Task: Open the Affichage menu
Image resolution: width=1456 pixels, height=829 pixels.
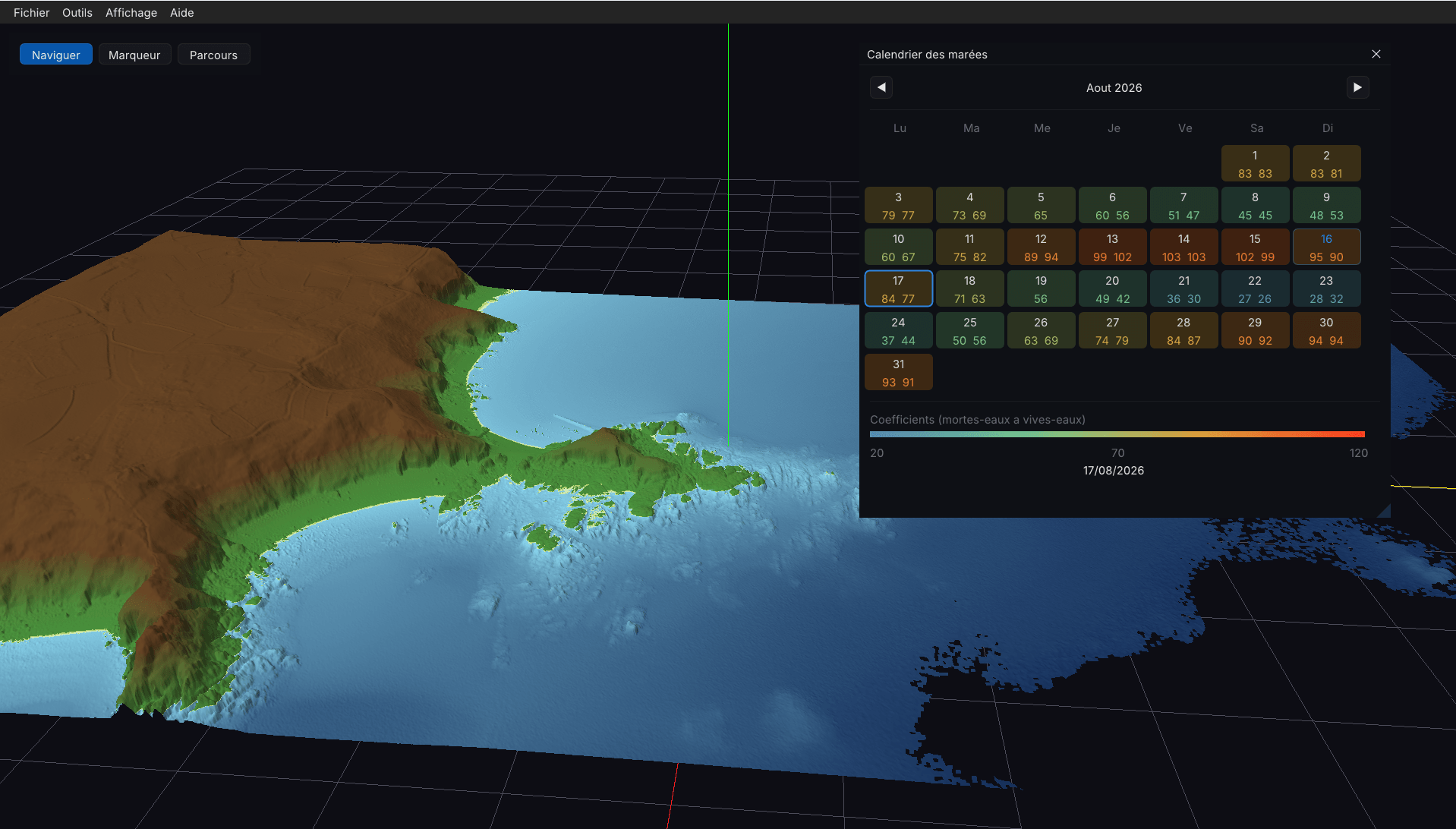Action: (x=131, y=12)
